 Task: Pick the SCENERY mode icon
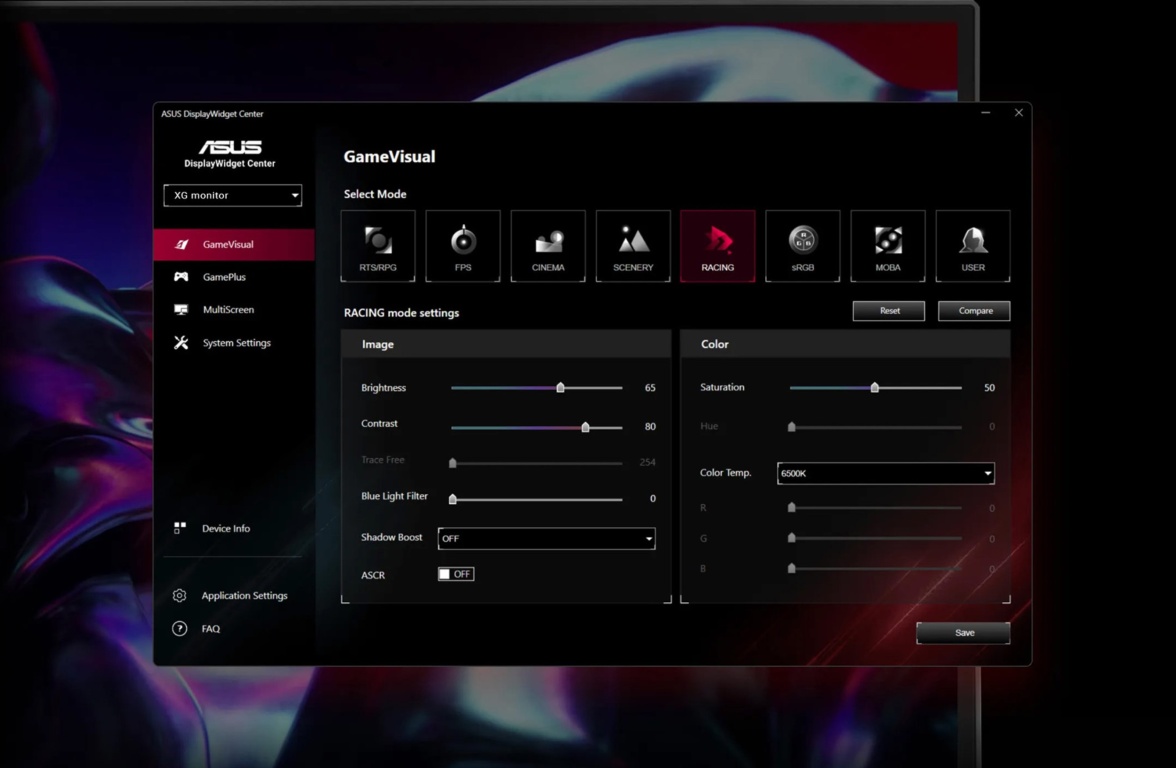coord(632,245)
